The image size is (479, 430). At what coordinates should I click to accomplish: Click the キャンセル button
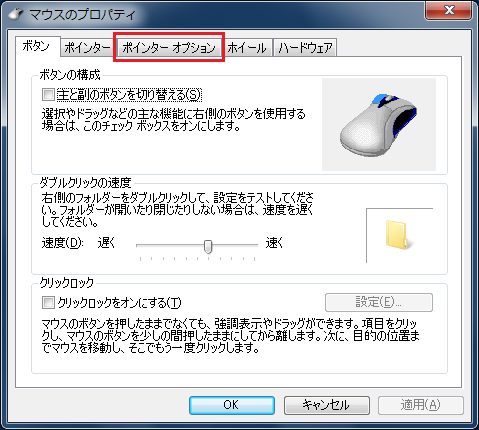(327, 405)
